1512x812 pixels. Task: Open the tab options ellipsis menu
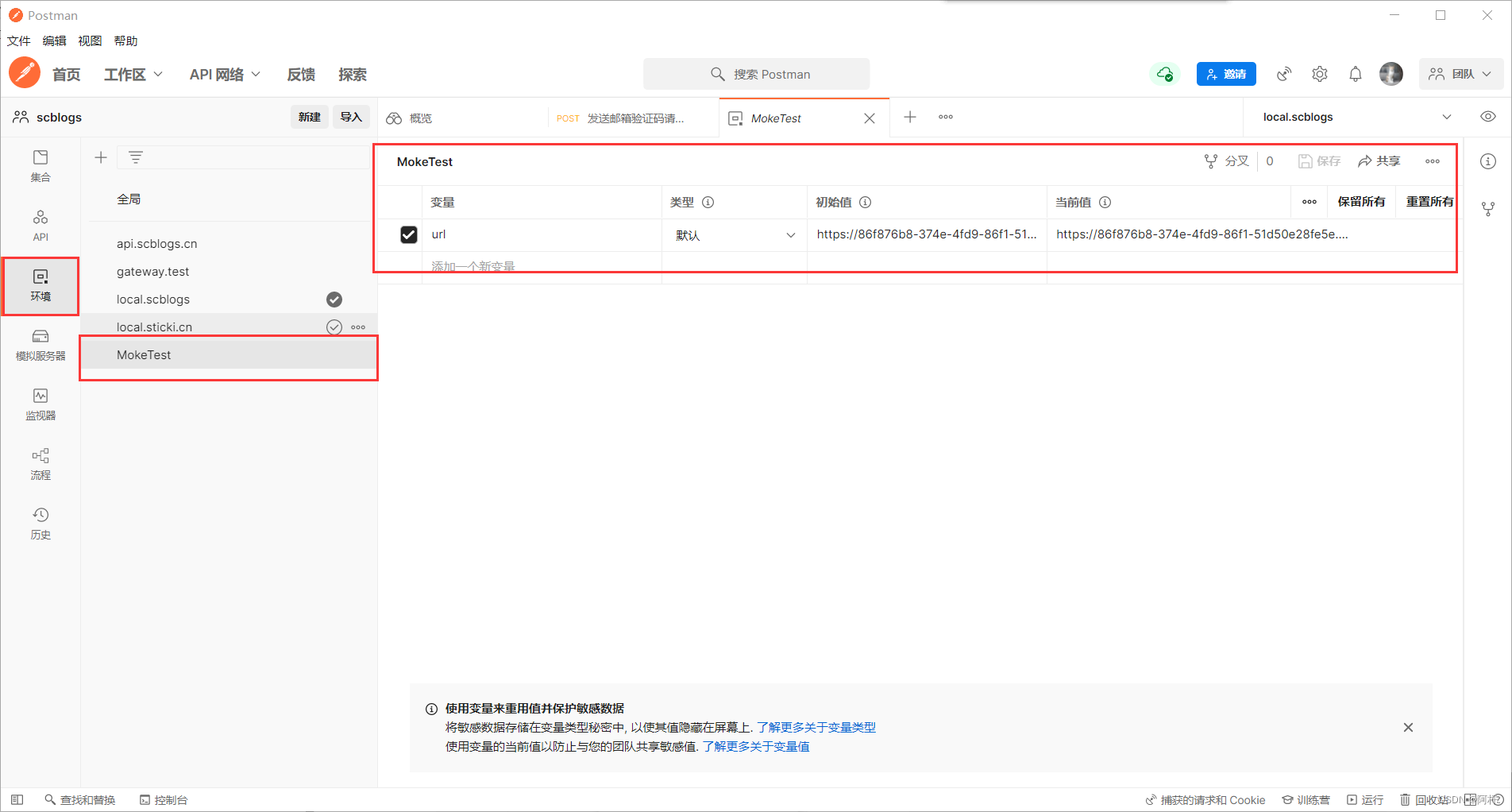point(946,117)
